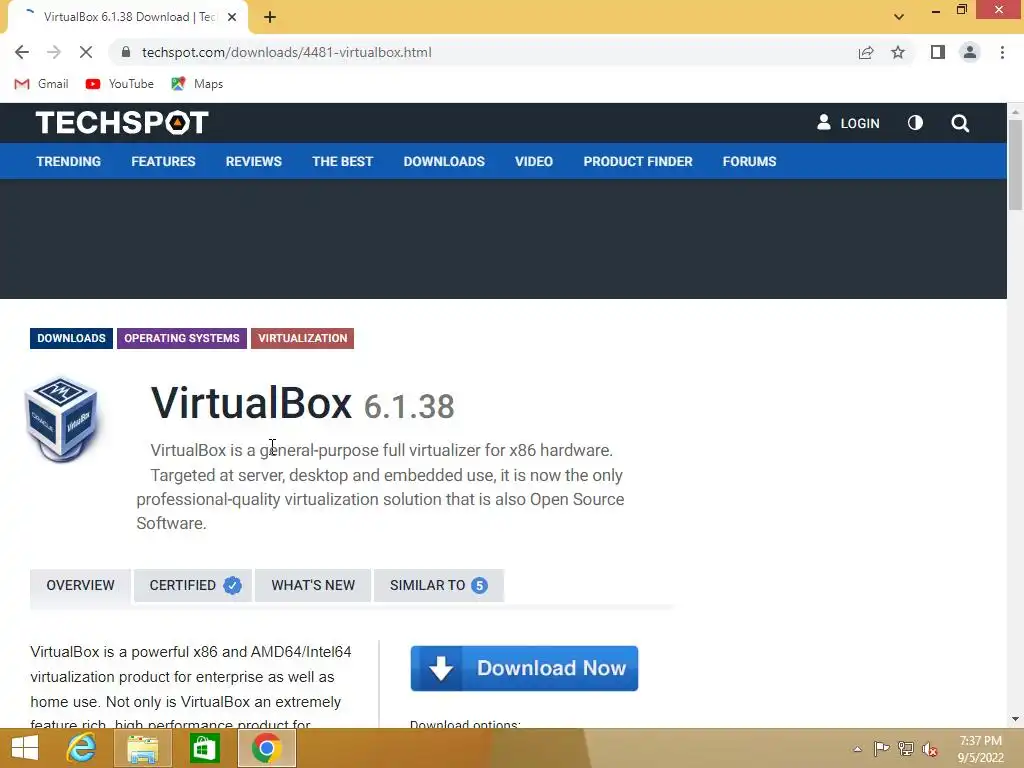
Task: Bookmark this page with the star icon
Action: click(x=898, y=52)
